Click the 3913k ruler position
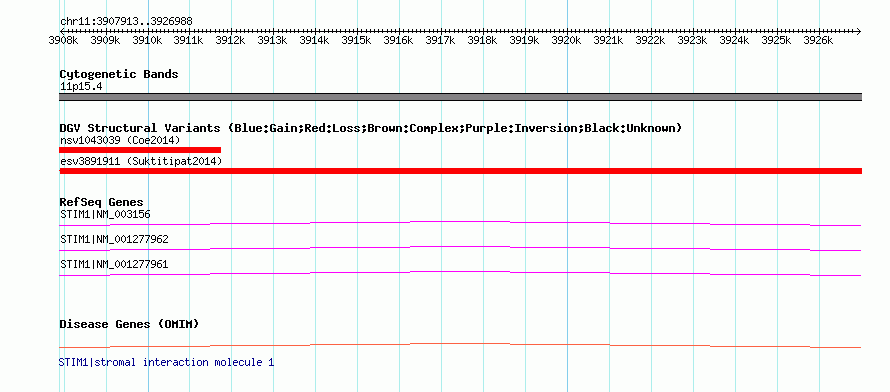Viewport: 890px width, 392px height. point(273,40)
